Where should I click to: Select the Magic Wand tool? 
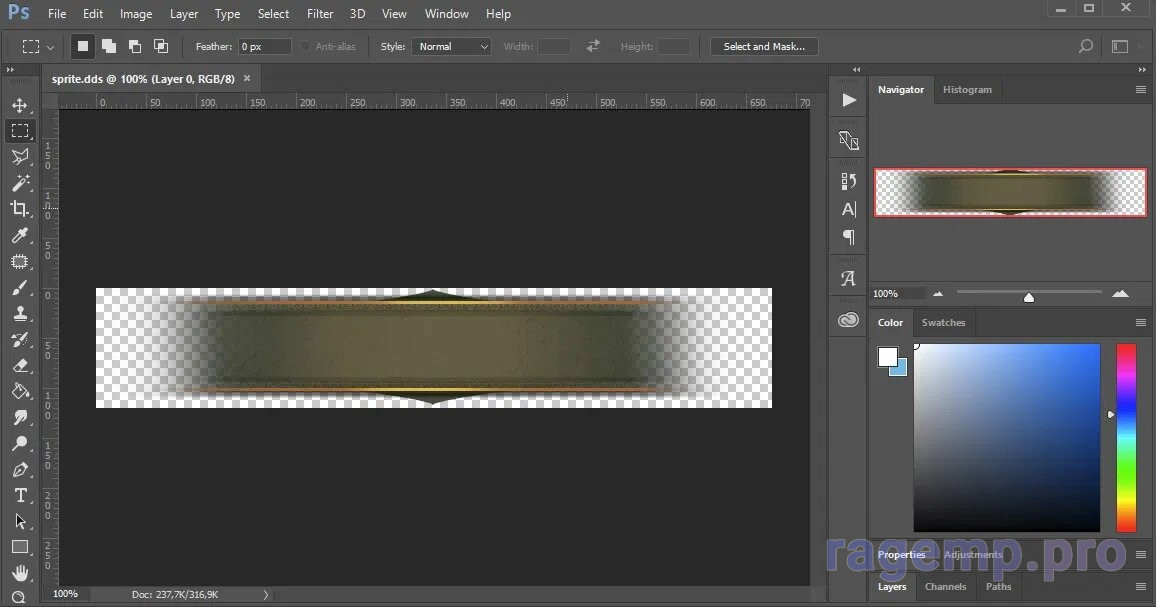coord(19,183)
